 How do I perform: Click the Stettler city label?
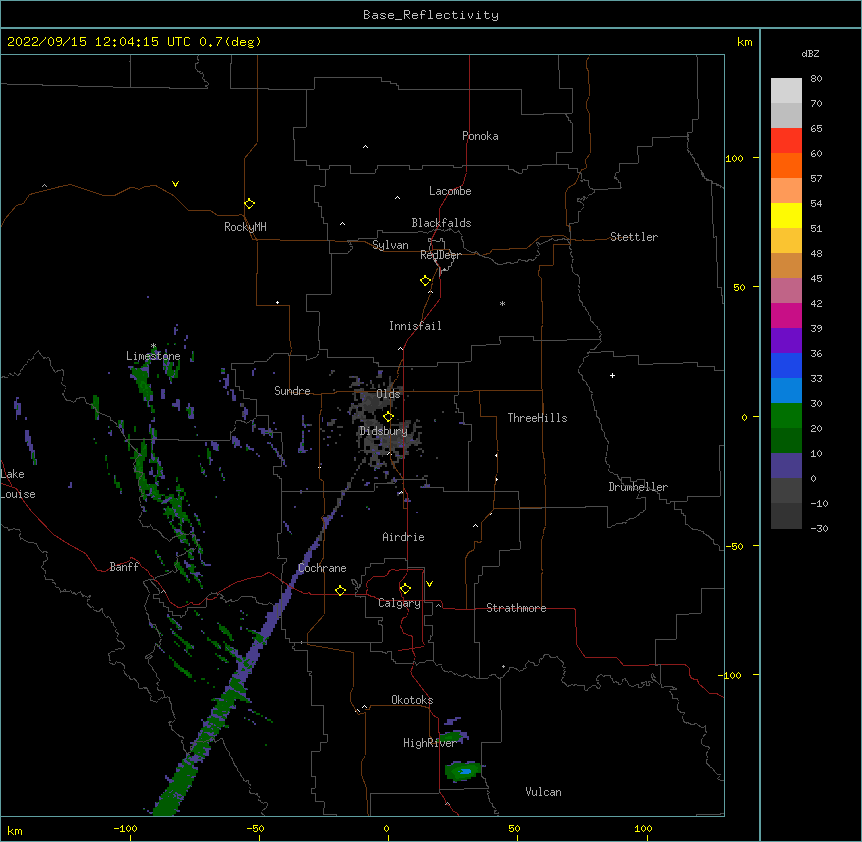click(634, 237)
